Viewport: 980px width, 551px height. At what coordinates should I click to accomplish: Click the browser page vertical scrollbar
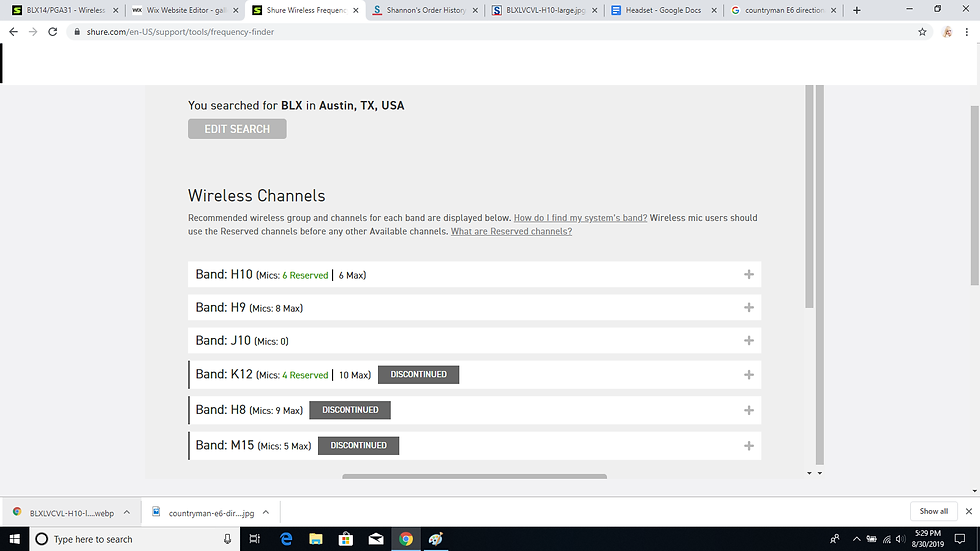(975, 196)
